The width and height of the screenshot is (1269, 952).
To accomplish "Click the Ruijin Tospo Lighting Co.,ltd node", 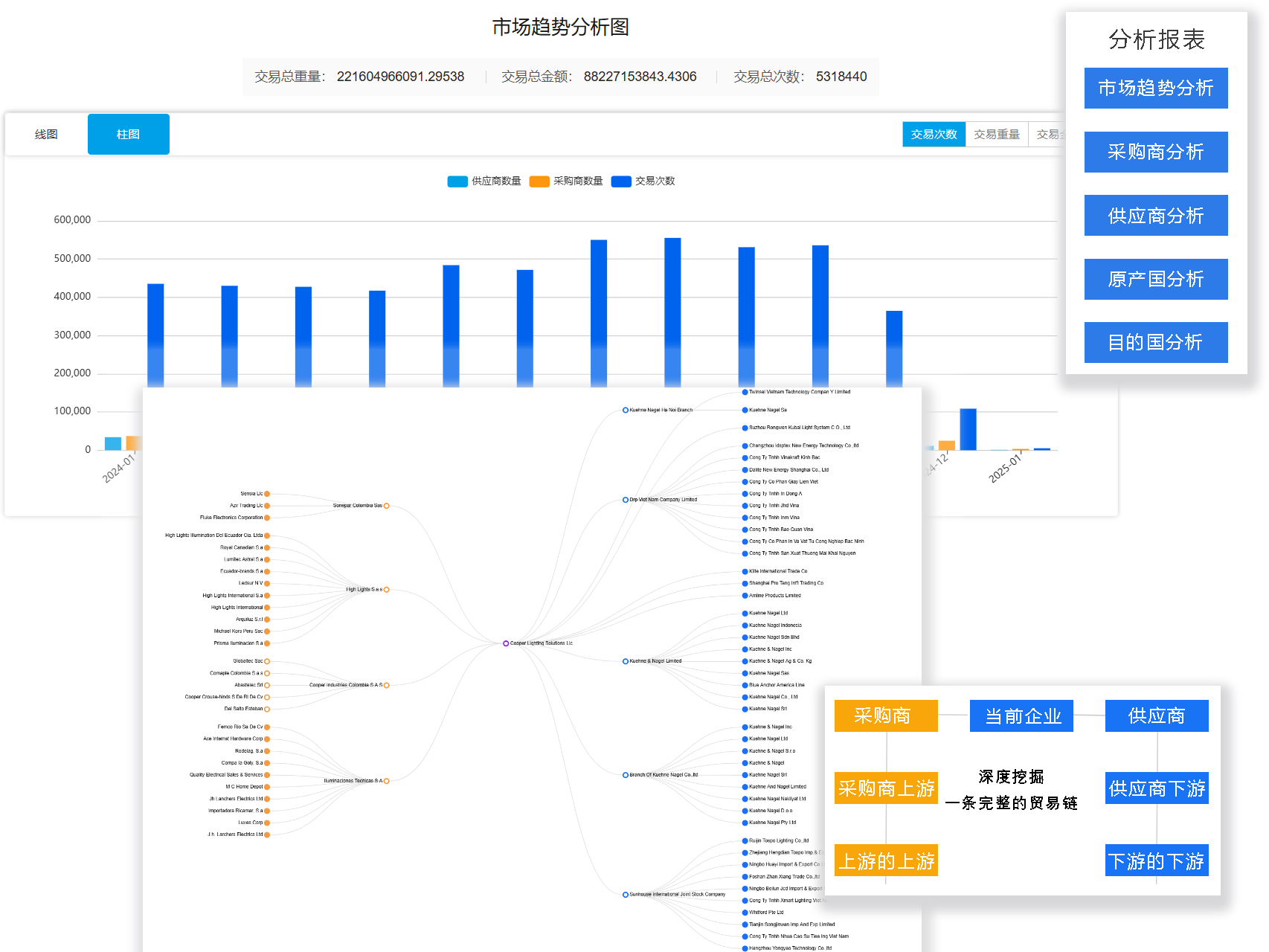I will pos(745,840).
